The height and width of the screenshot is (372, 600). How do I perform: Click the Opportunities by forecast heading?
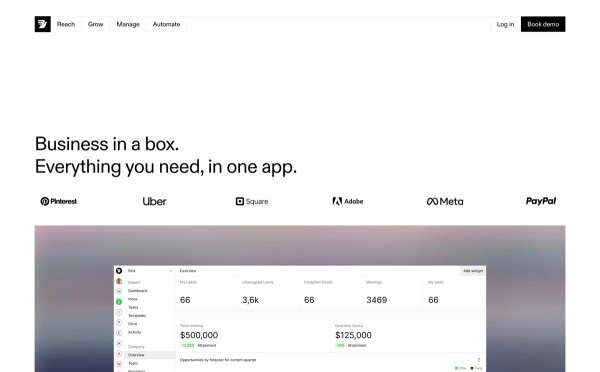coord(218,360)
